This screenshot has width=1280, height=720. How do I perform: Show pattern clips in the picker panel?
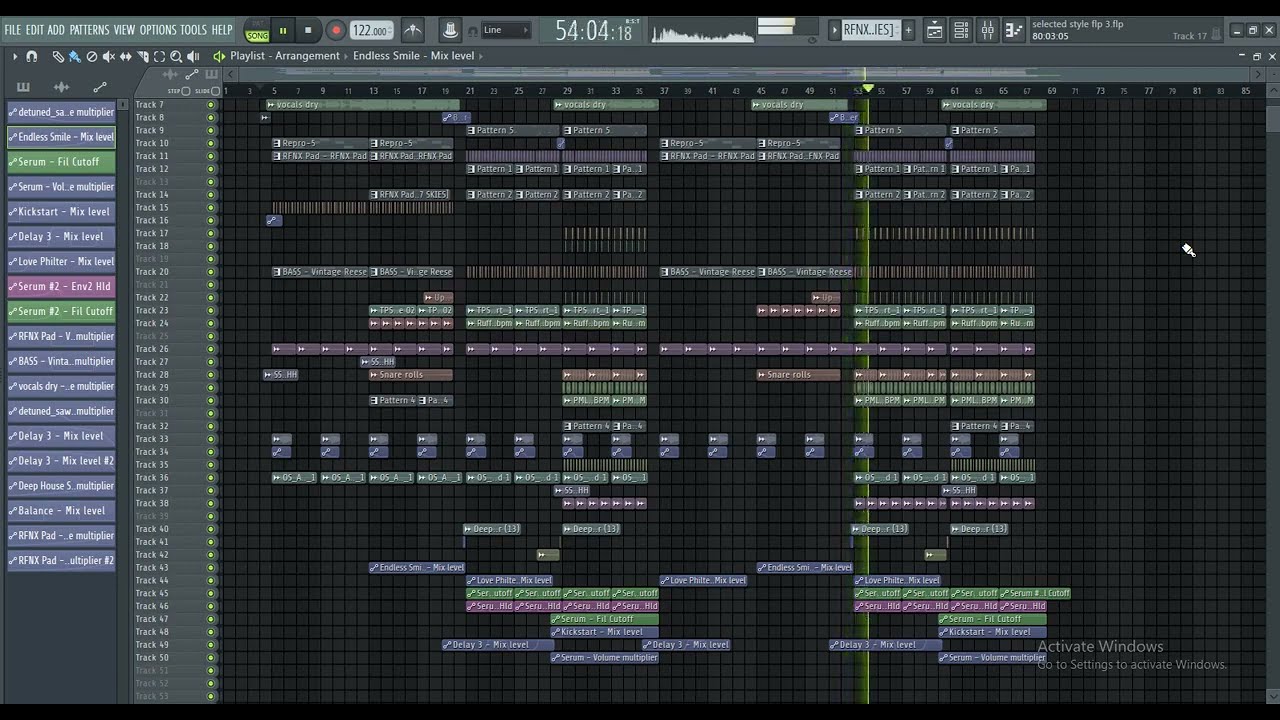point(24,87)
